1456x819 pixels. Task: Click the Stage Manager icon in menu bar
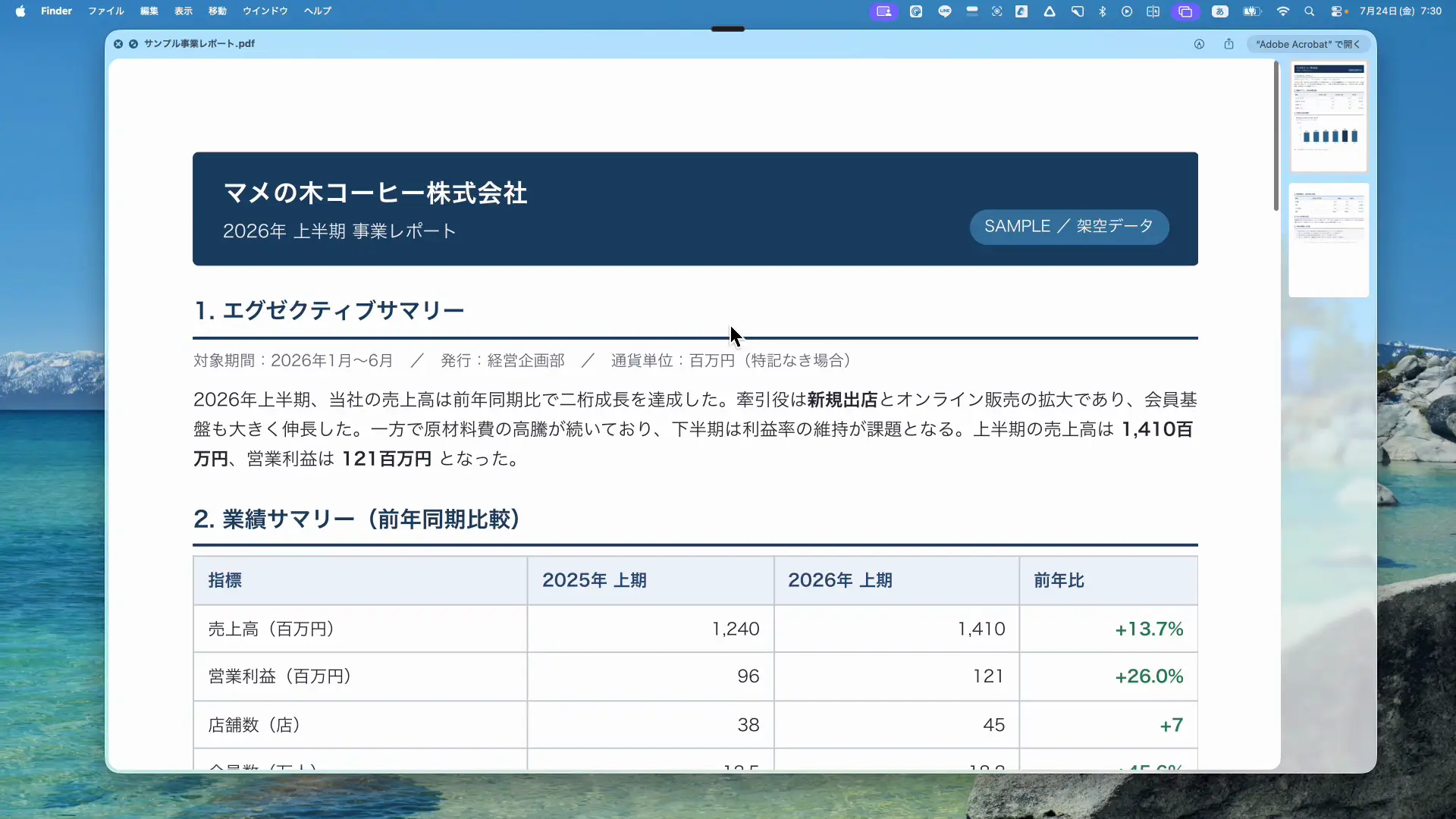point(1185,11)
